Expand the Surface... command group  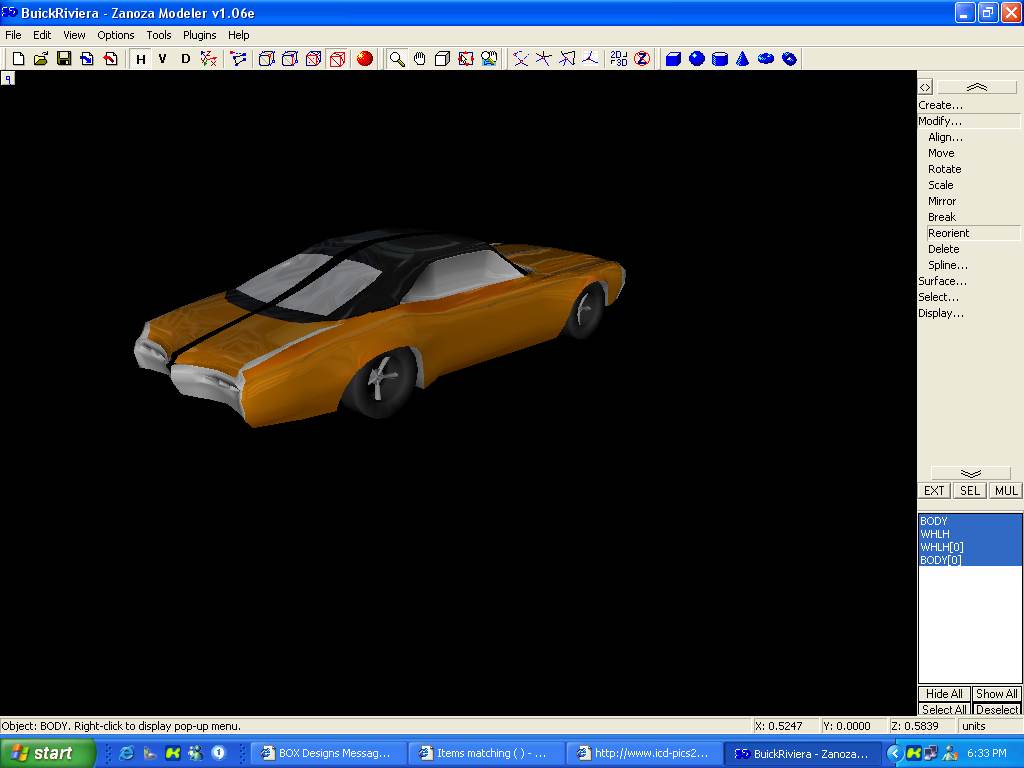[x=943, y=281]
